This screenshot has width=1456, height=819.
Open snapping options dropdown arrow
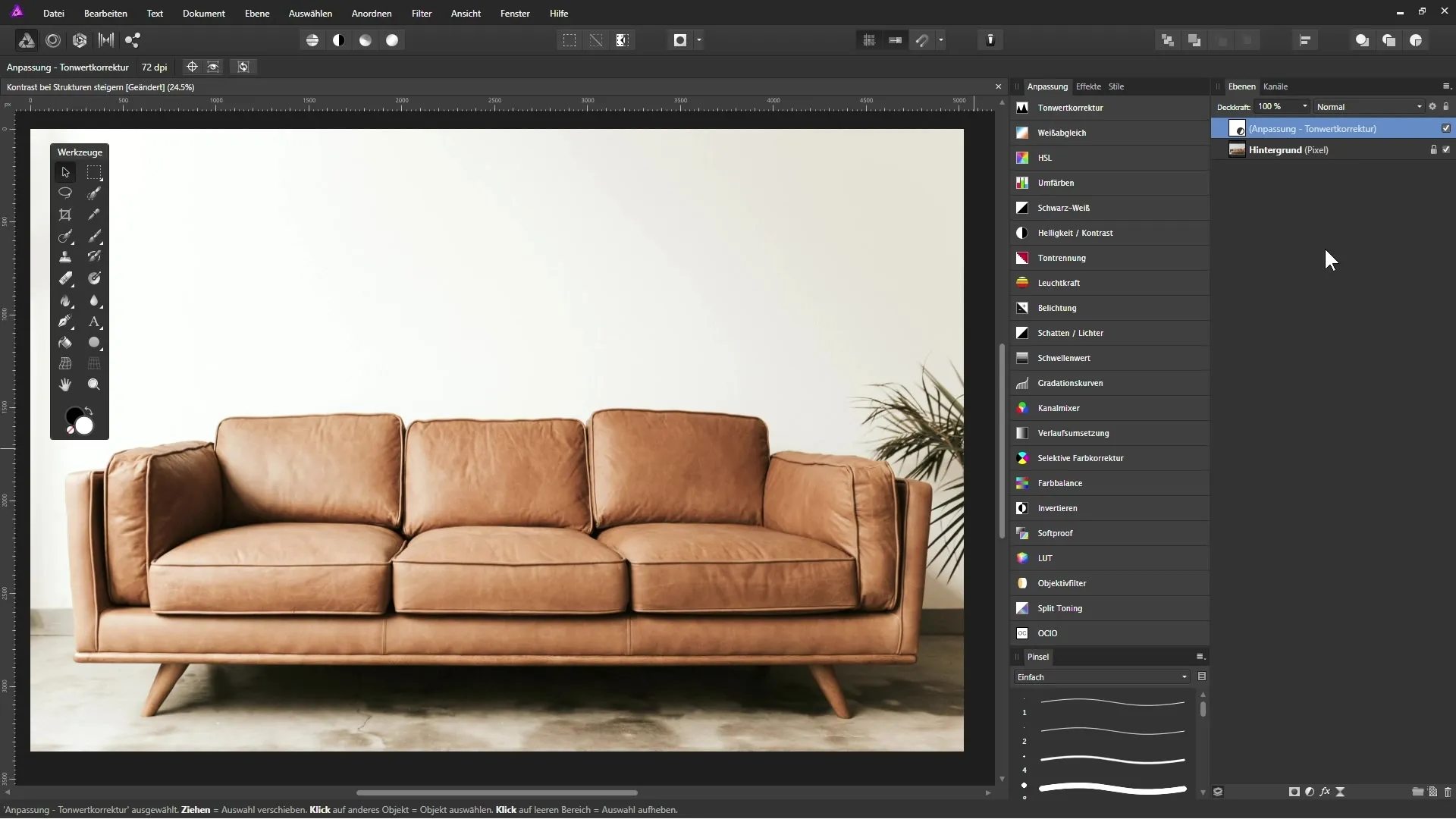click(941, 40)
